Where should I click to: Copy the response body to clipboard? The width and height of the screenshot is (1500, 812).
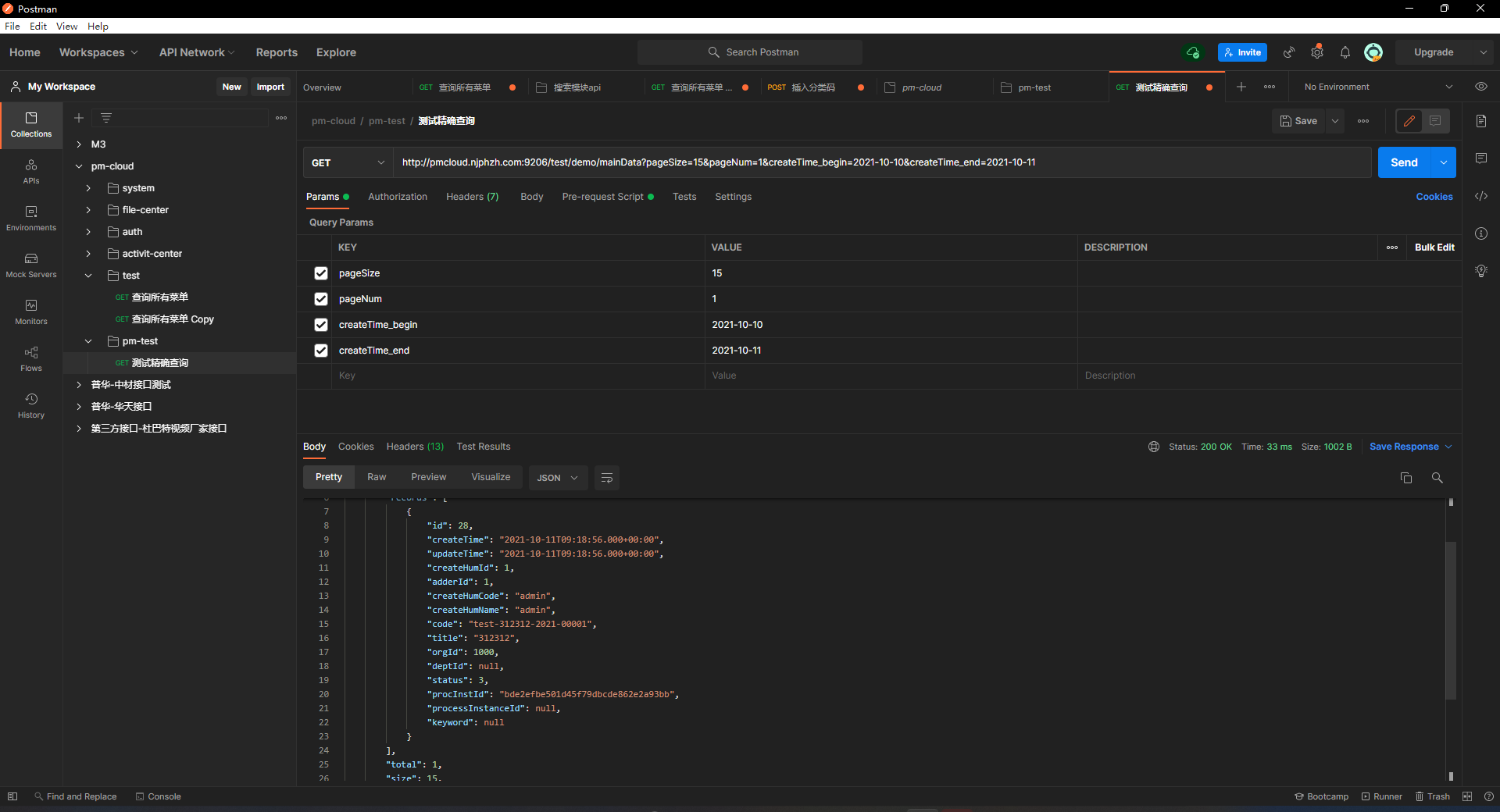[x=1405, y=478]
